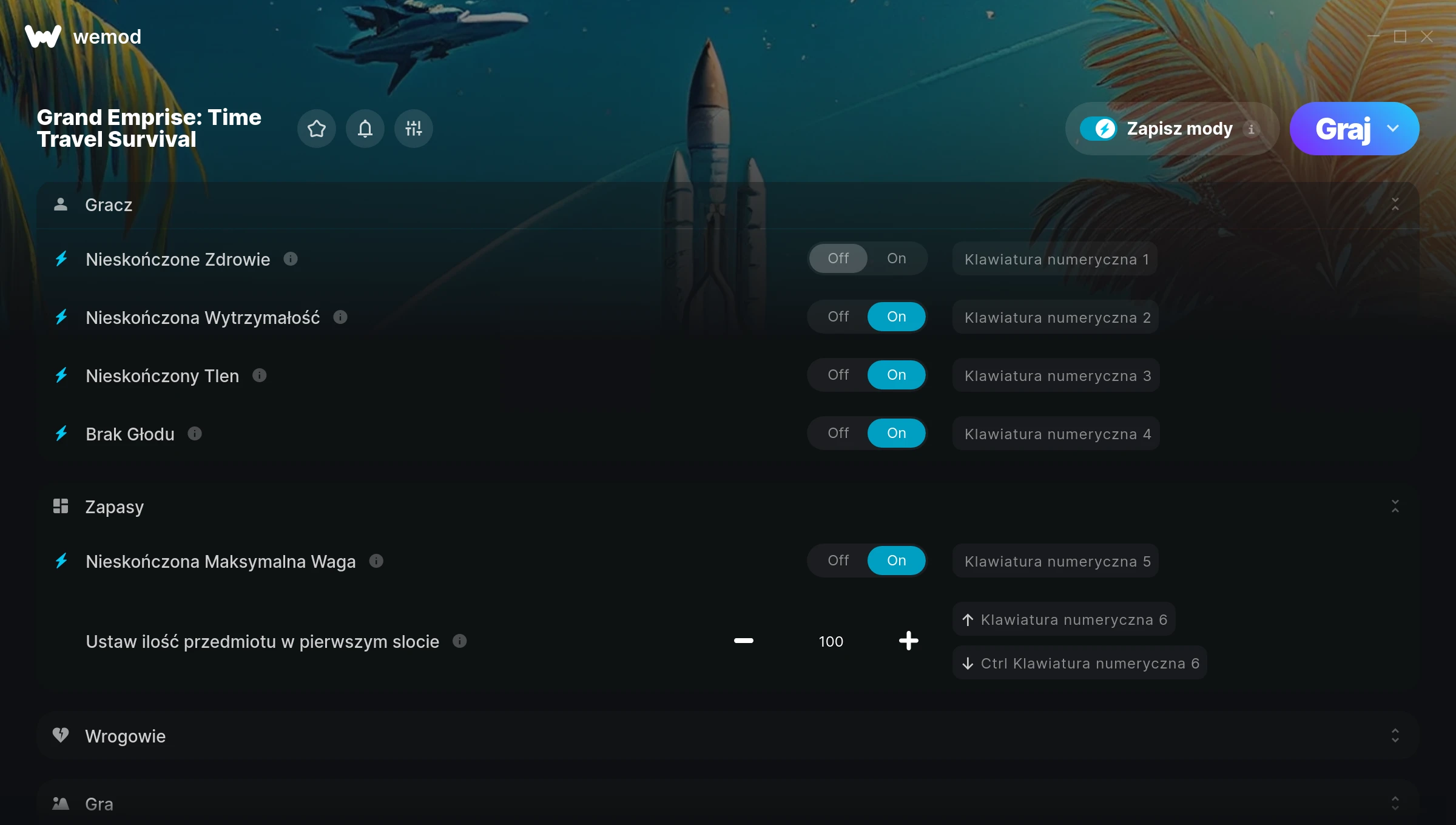Expand the Wrogowie section
This screenshot has height=825, width=1456.
[x=1395, y=735]
